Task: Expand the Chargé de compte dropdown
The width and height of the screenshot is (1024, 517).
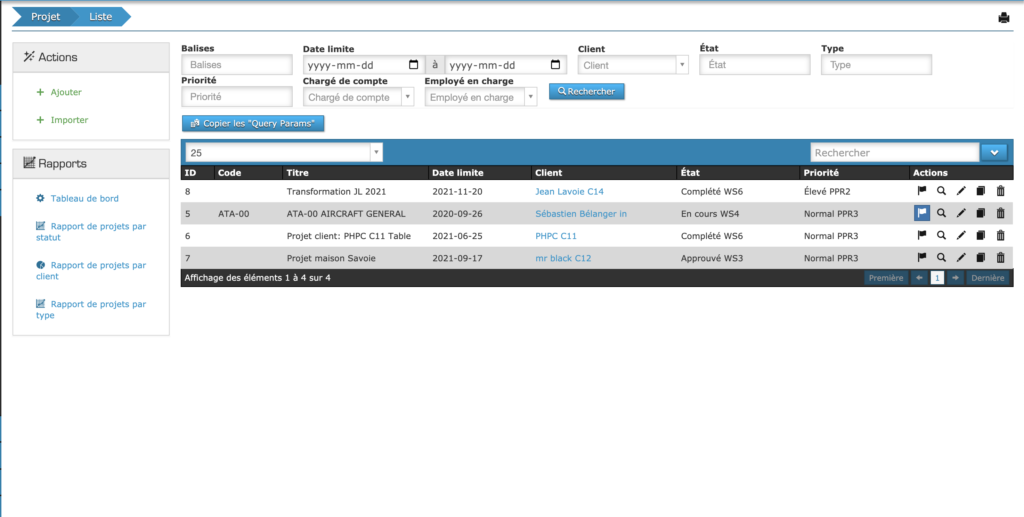Action: pyautogui.click(x=358, y=97)
